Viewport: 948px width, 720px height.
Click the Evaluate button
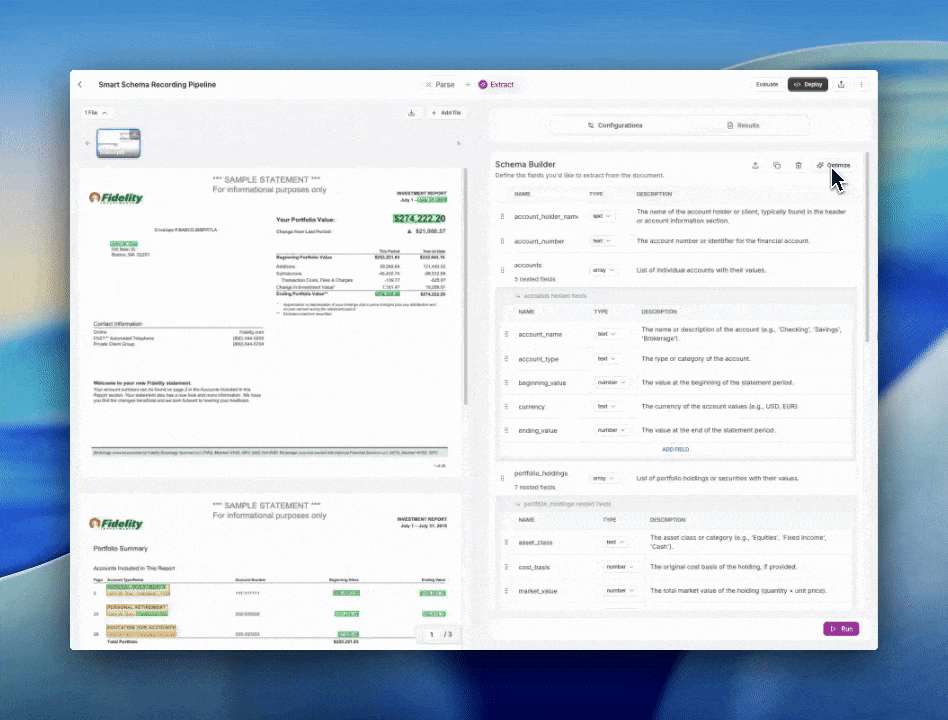click(x=766, y=84)
